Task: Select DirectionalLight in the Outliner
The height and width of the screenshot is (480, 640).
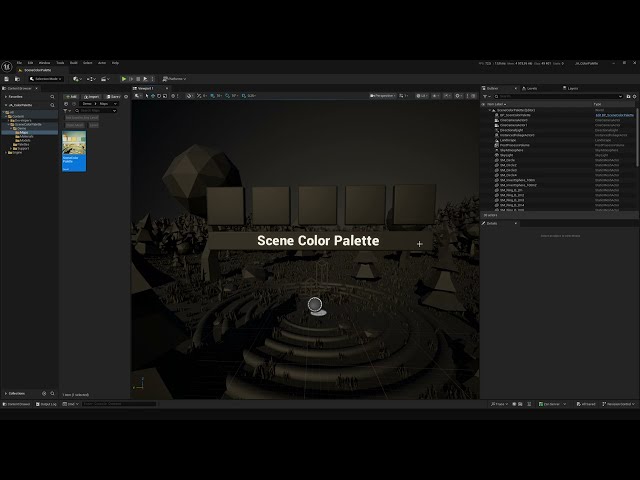Action: coord(511,130)
